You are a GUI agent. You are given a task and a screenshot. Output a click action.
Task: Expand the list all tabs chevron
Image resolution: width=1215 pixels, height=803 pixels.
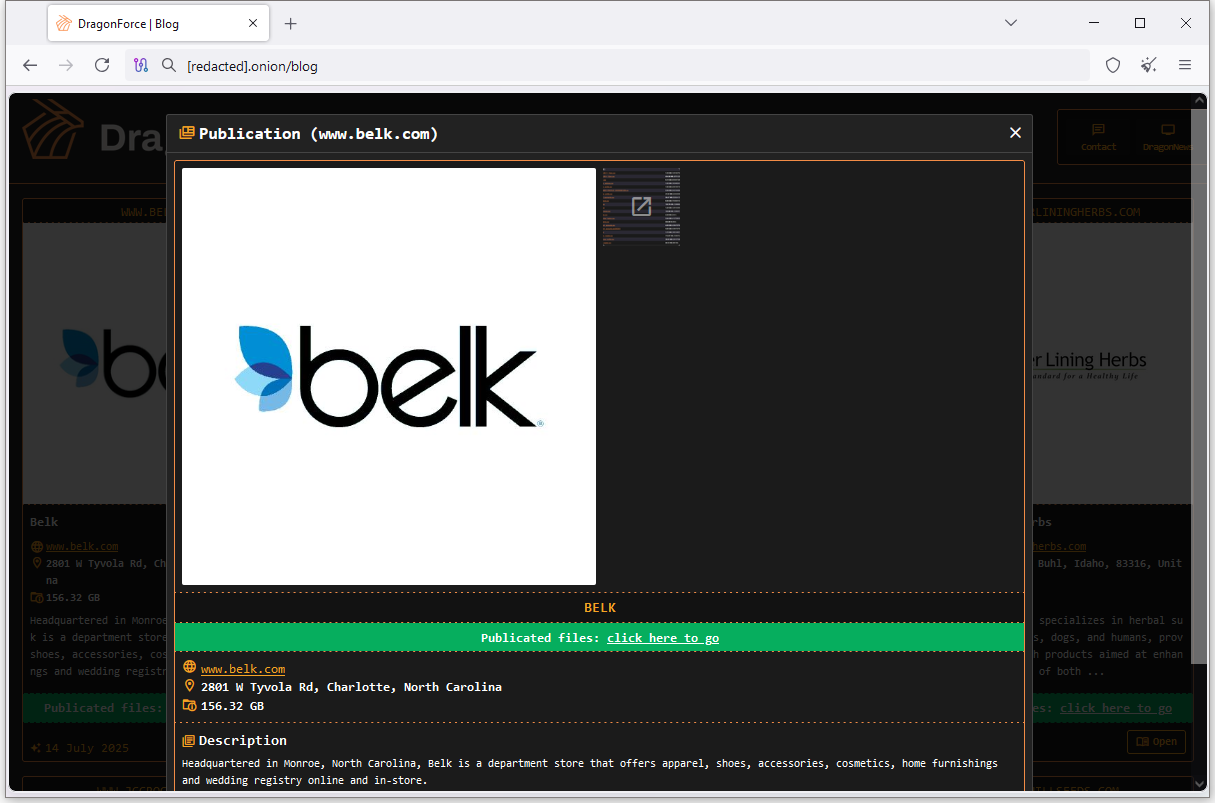click(1011, 23)
